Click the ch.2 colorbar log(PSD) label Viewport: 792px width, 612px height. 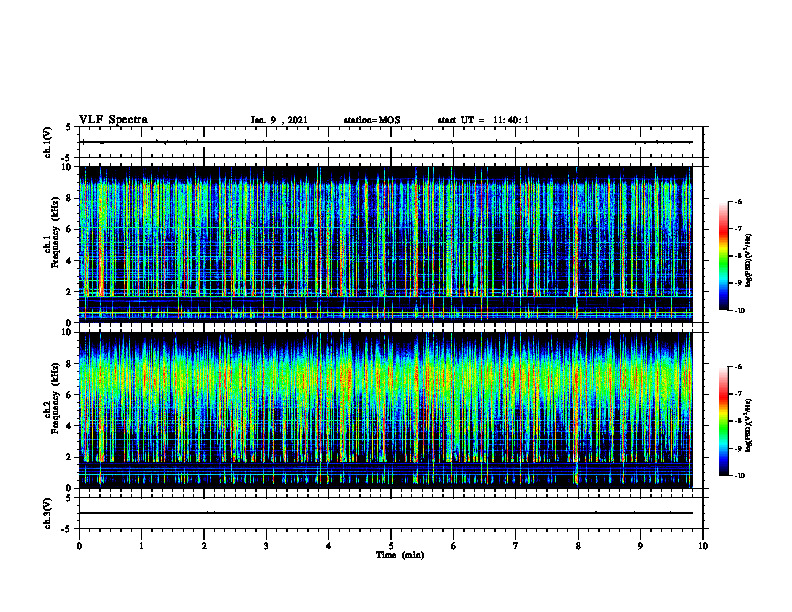click(x=749, y=425)
